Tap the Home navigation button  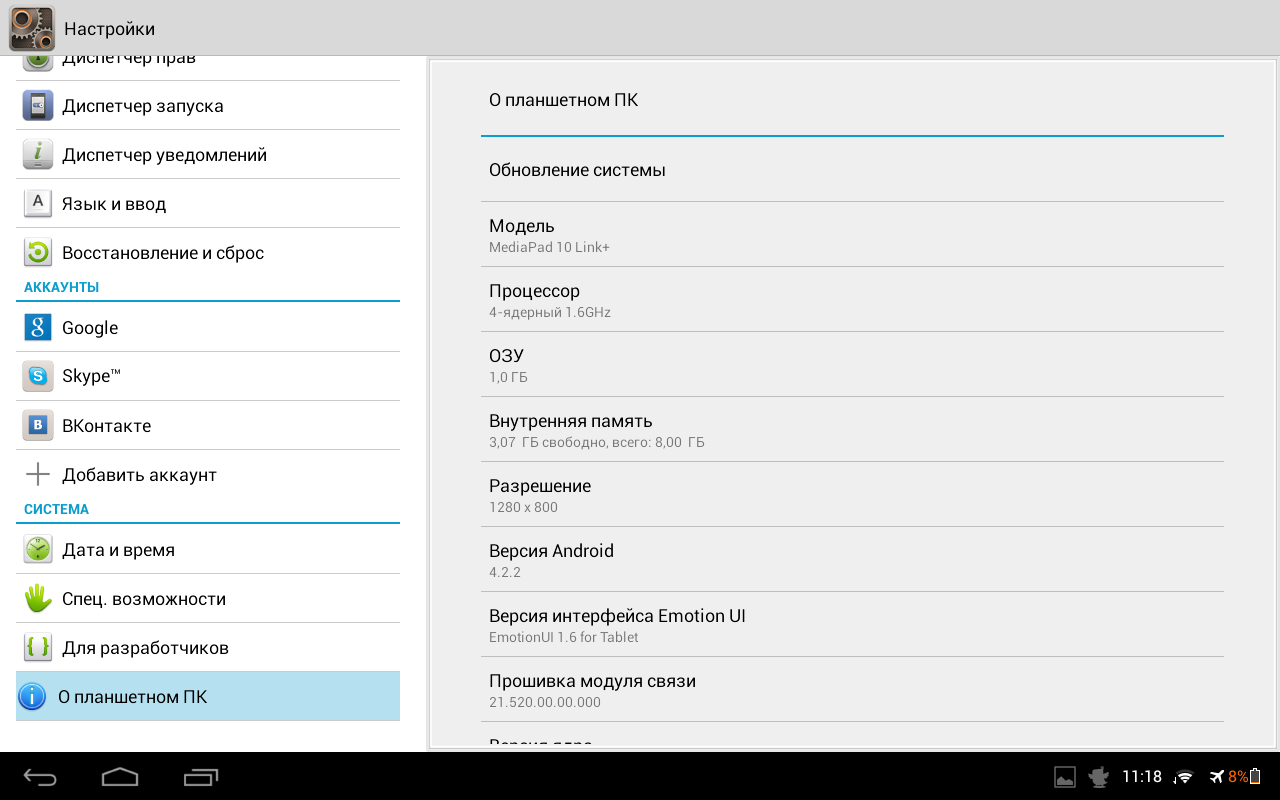tap(120, 777)
